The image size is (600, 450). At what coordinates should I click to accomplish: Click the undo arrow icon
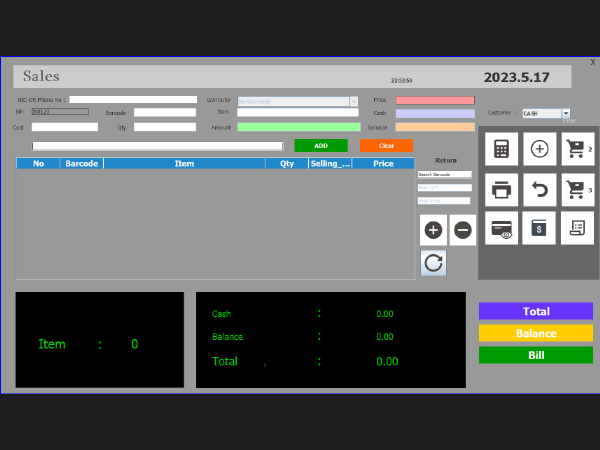pyautogui.click(x=539, y=188)
